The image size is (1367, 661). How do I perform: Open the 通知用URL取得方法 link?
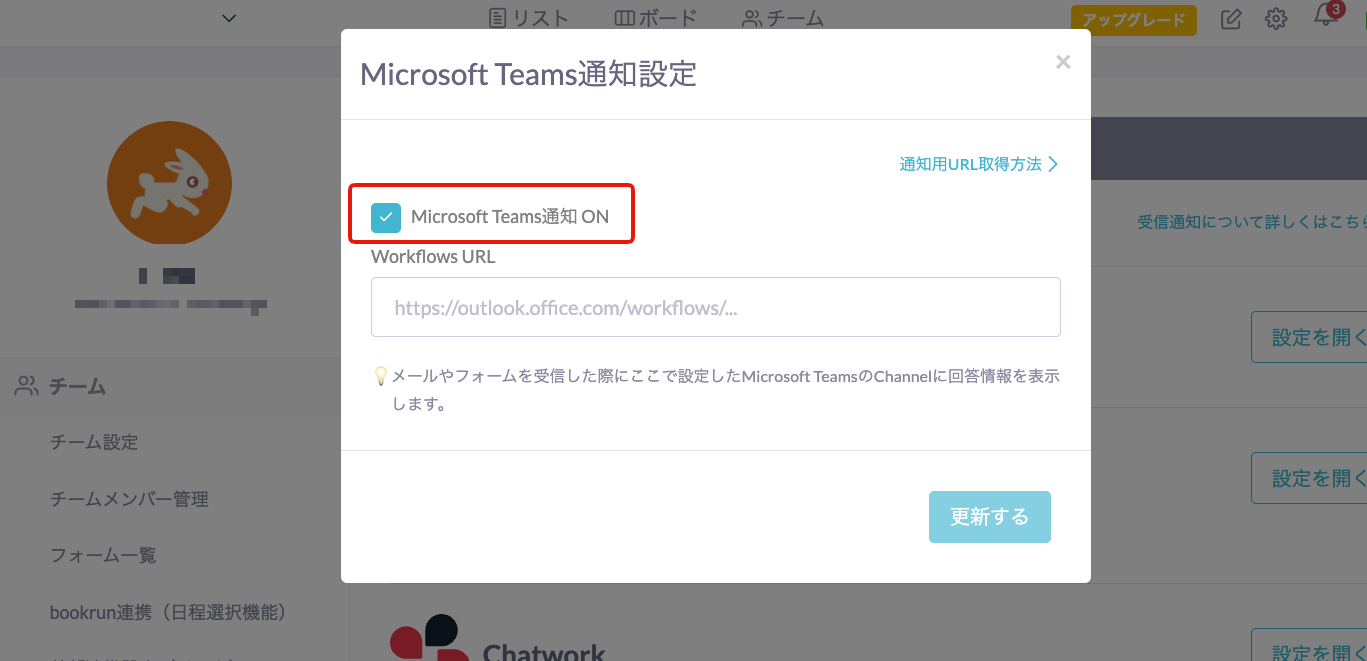[x=979, y=164]
